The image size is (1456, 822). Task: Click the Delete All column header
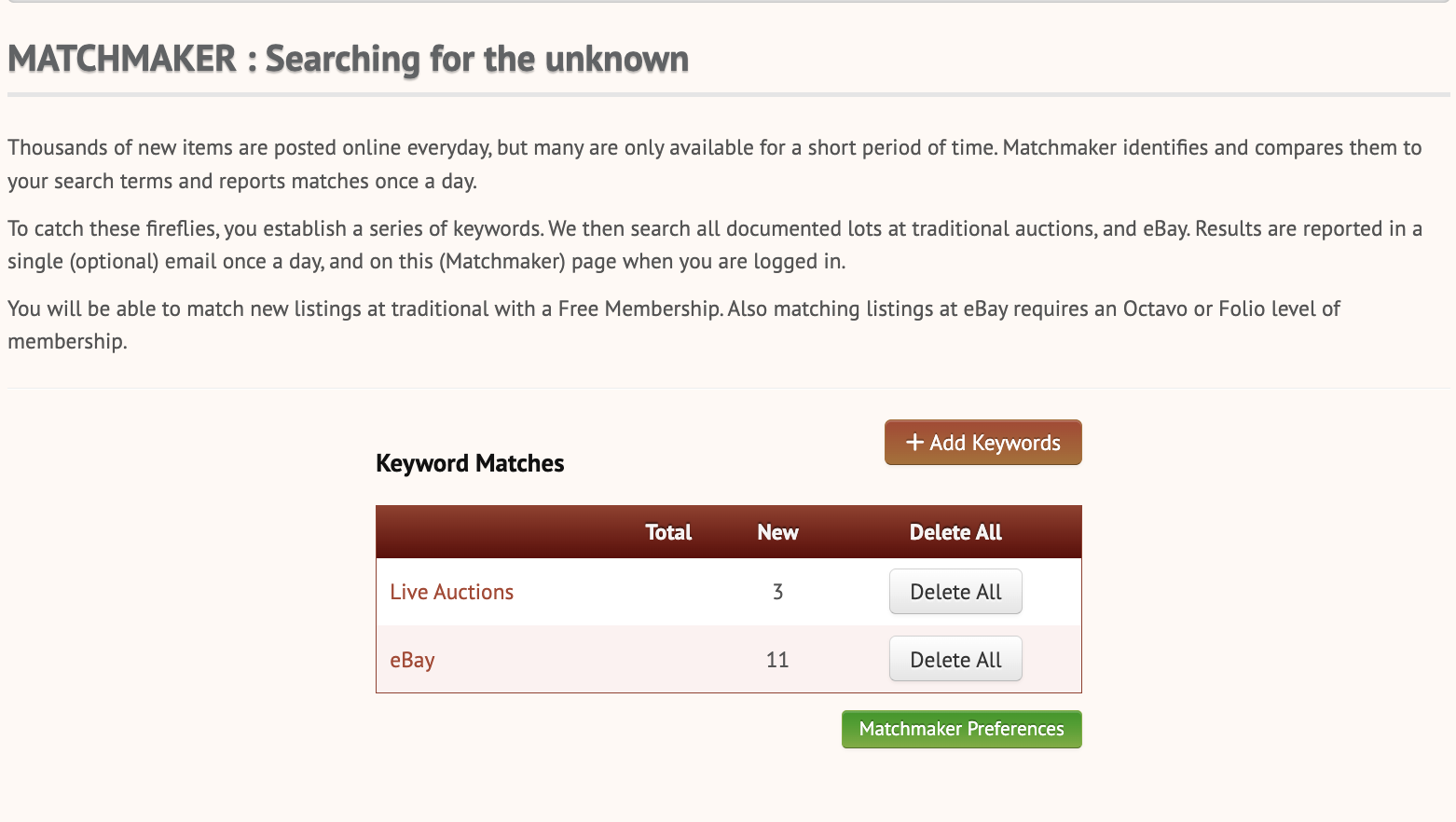[955, 531]
